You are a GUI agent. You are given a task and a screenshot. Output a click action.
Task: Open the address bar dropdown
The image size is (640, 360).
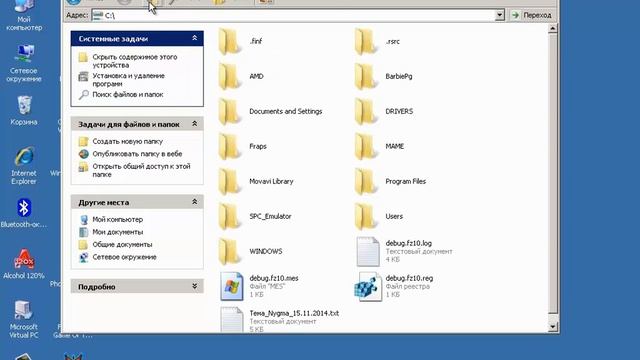(x=500, y=15)
